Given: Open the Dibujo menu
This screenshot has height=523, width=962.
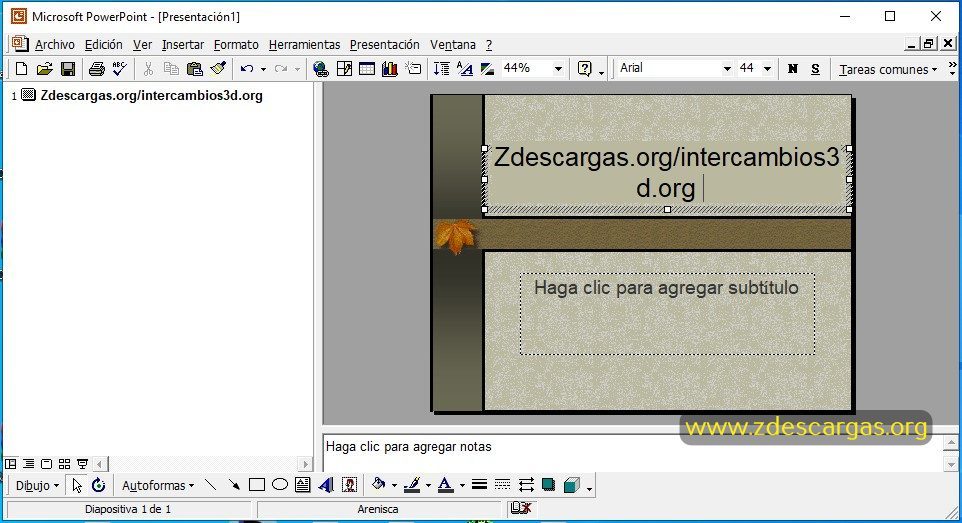Looking at the screenshot, I should point(37,486).
